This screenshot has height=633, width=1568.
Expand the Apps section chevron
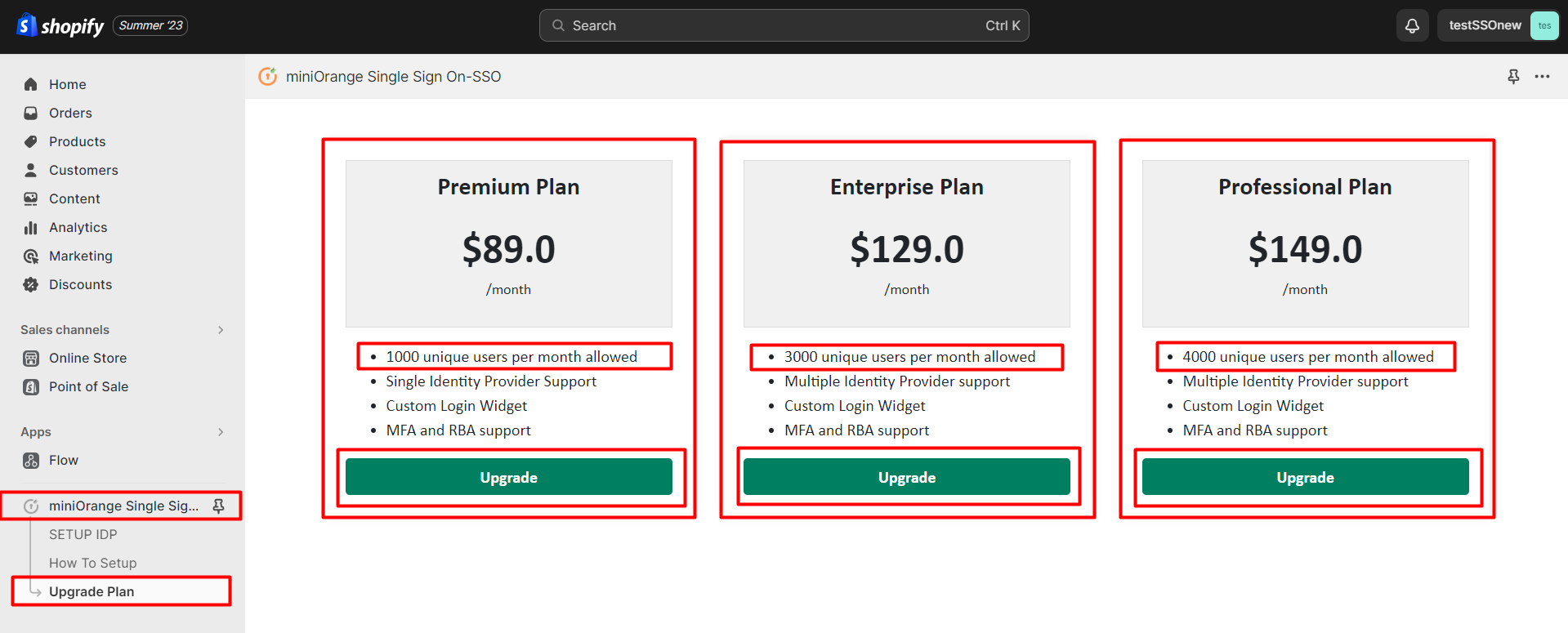coord(221,432)
